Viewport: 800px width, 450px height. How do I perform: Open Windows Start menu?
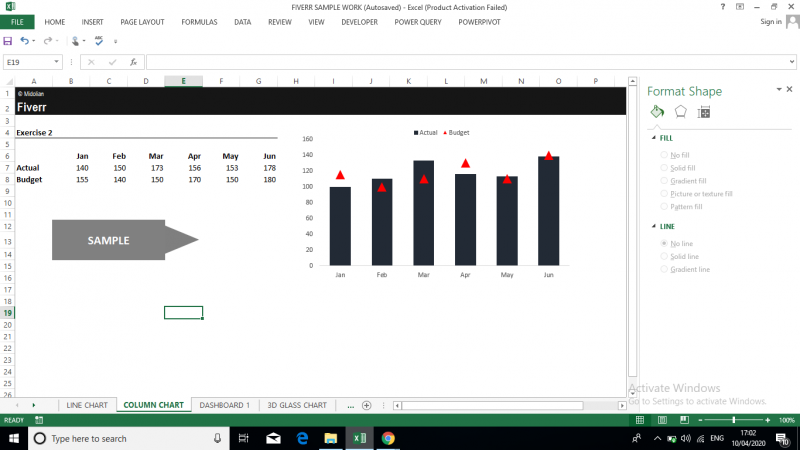click(x=14, y=438)
